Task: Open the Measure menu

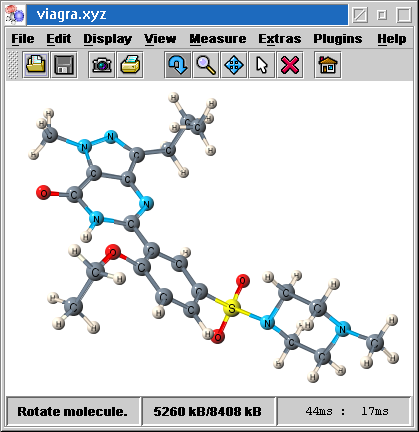Action: pyautogui.click(x=218, y=39)
